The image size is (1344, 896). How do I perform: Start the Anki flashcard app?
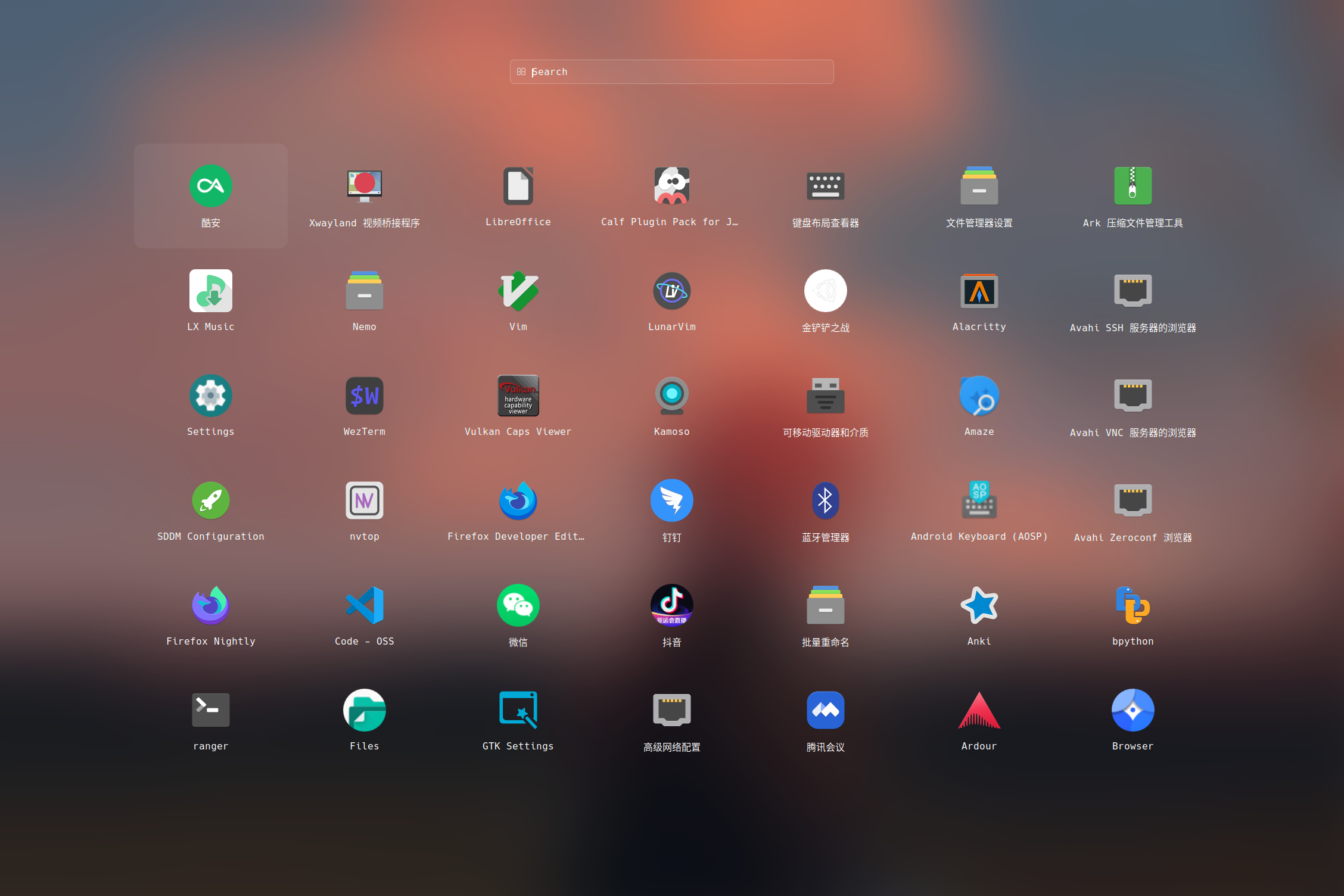(979, 606)
